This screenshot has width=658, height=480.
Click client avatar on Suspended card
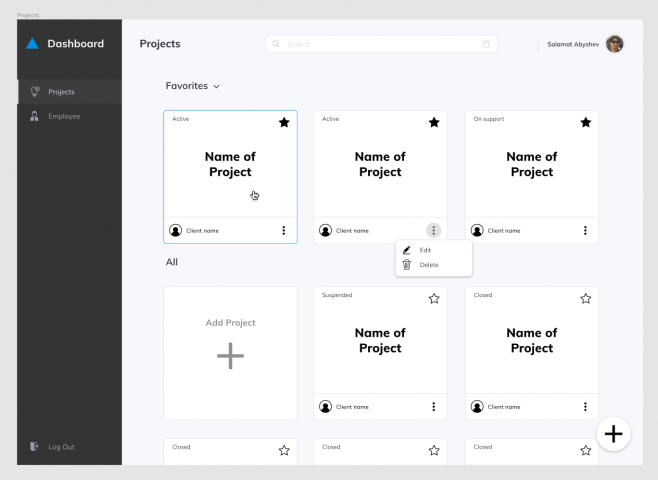[x=325, y=407]
